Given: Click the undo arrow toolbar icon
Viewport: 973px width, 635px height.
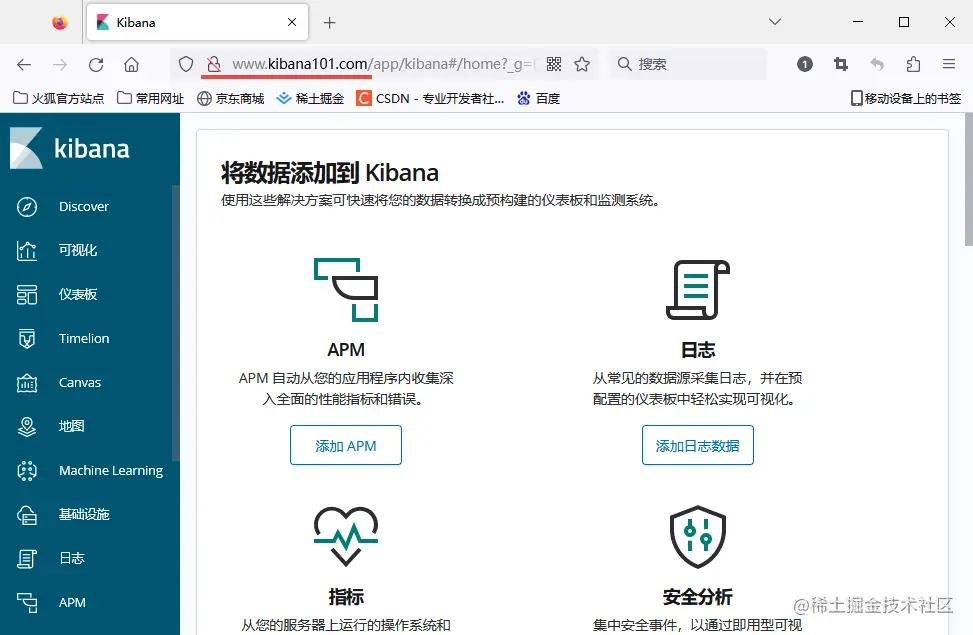Looking at the screenshot, I should tap(877, 64).
